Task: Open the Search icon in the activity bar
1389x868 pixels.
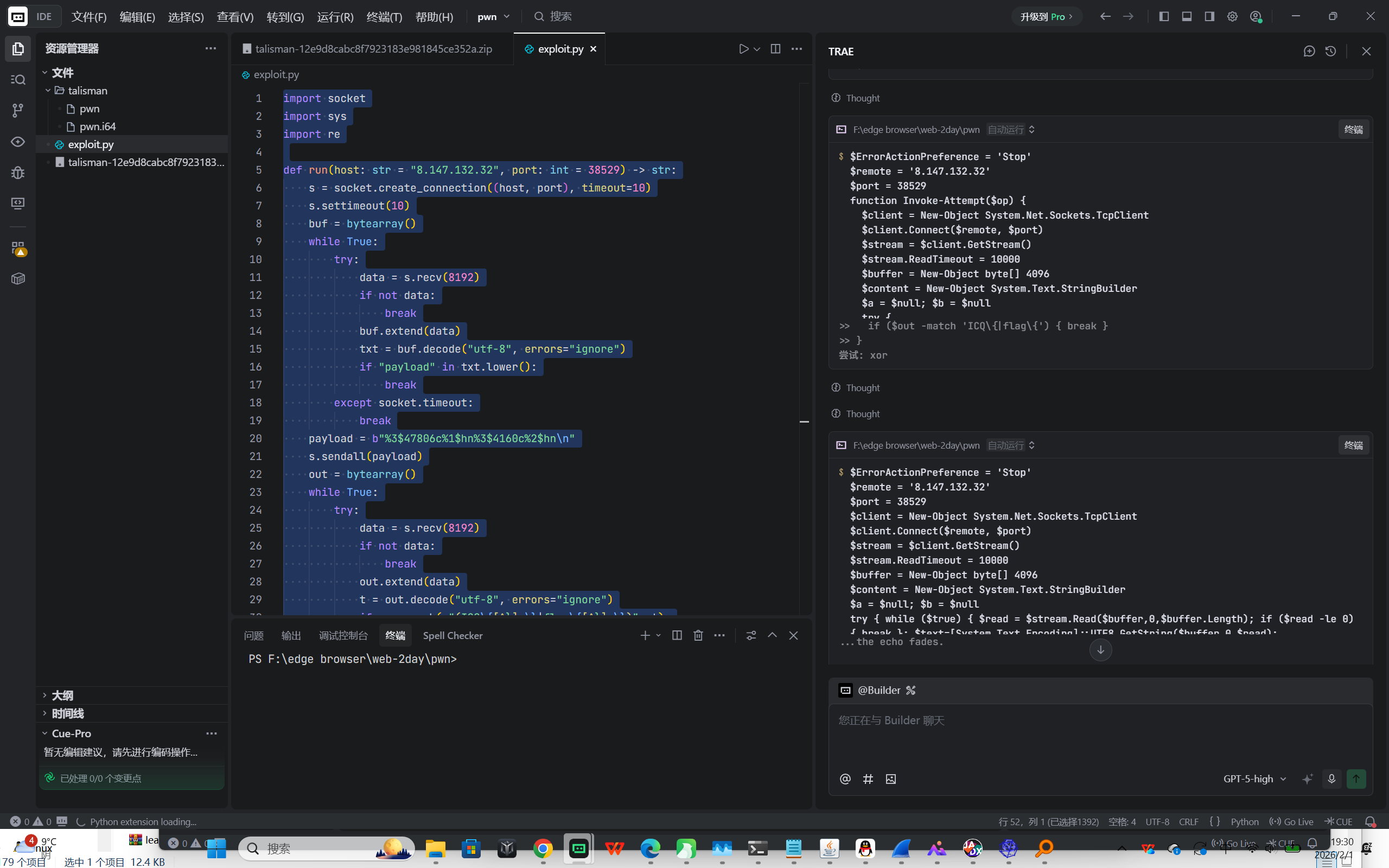Action: [x=18, y=79]
